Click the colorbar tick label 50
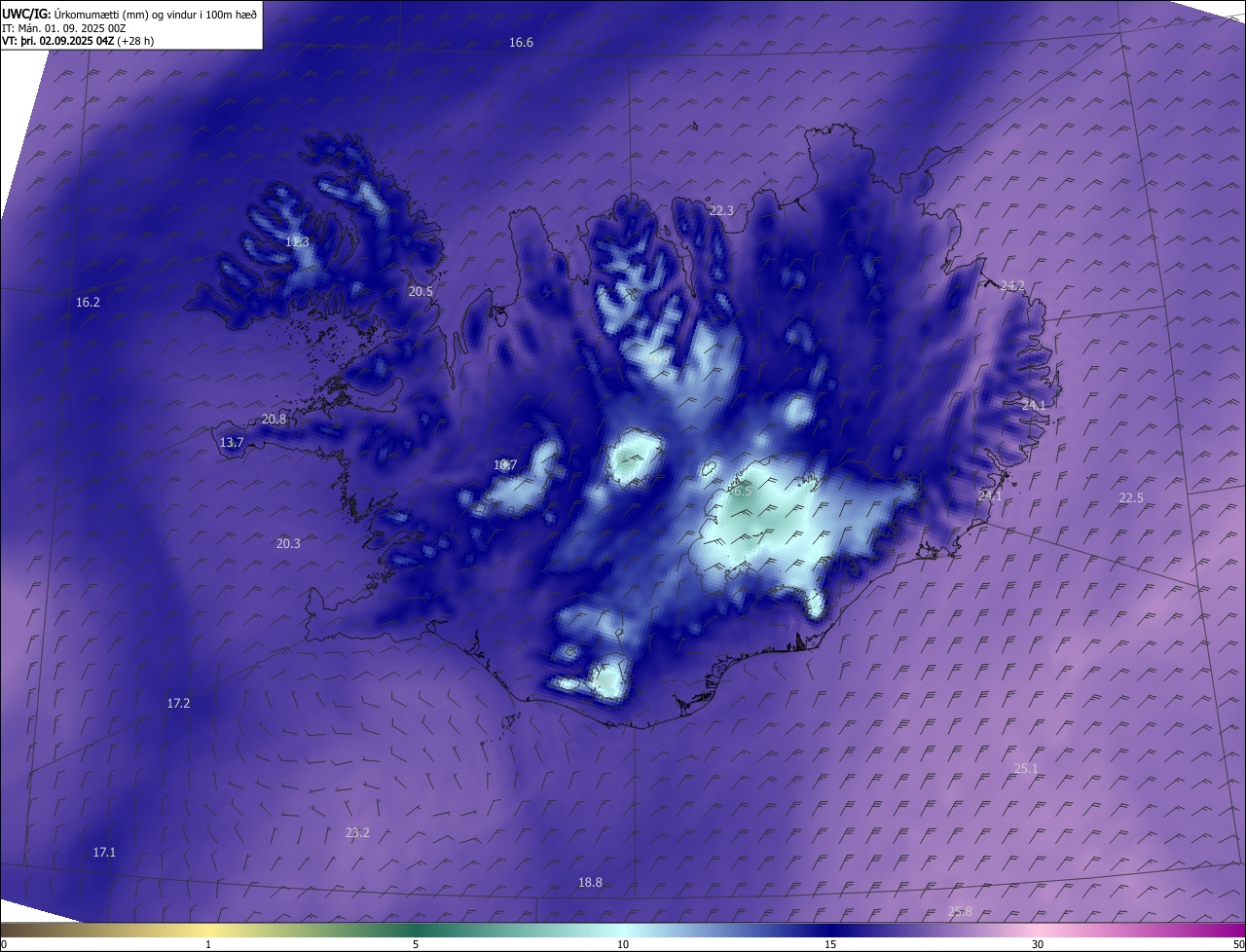 tap(1239, 944)
